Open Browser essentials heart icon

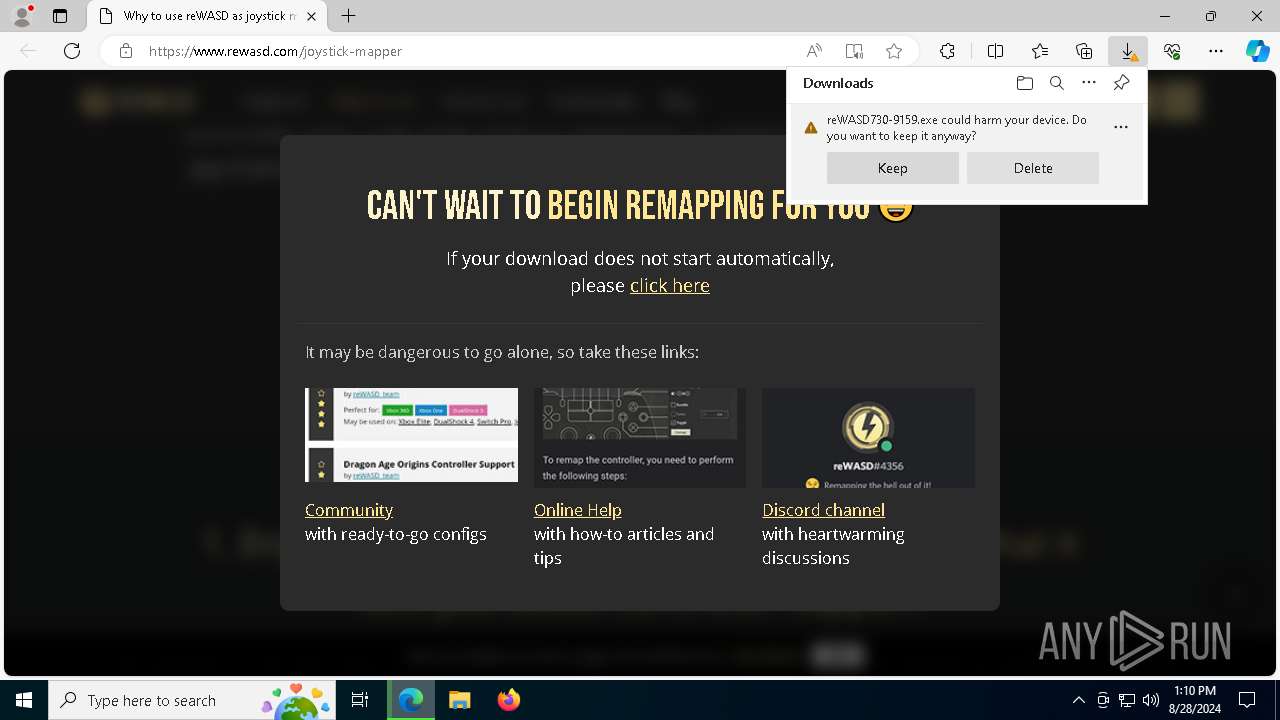pos(1172,51)
